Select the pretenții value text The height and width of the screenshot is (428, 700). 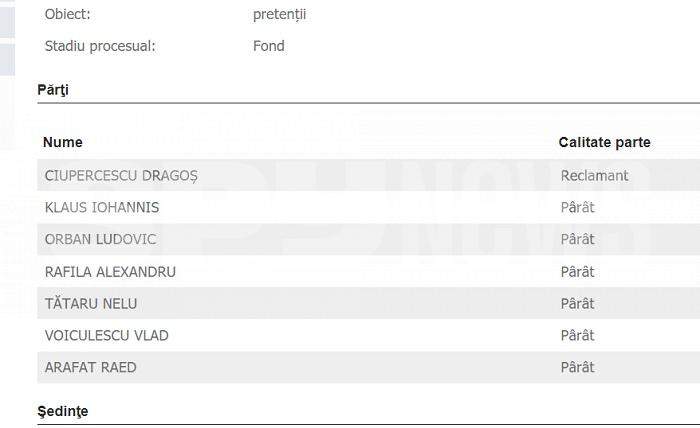[x=279, y=15]
